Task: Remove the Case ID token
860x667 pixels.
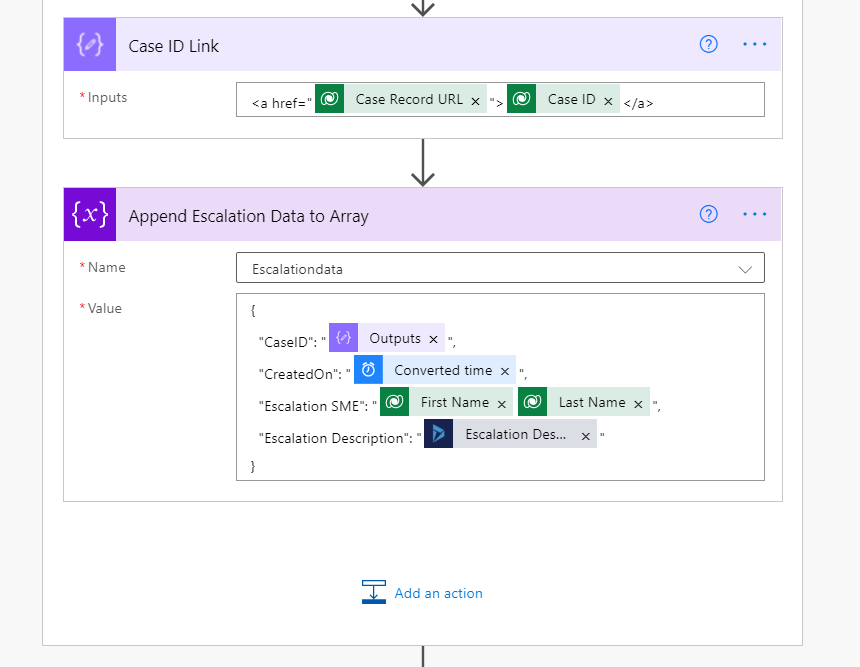Action: [x=608, y=101]
